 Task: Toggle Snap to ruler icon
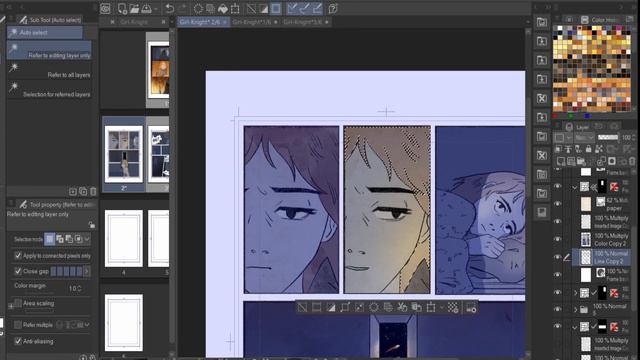(292, 8)
